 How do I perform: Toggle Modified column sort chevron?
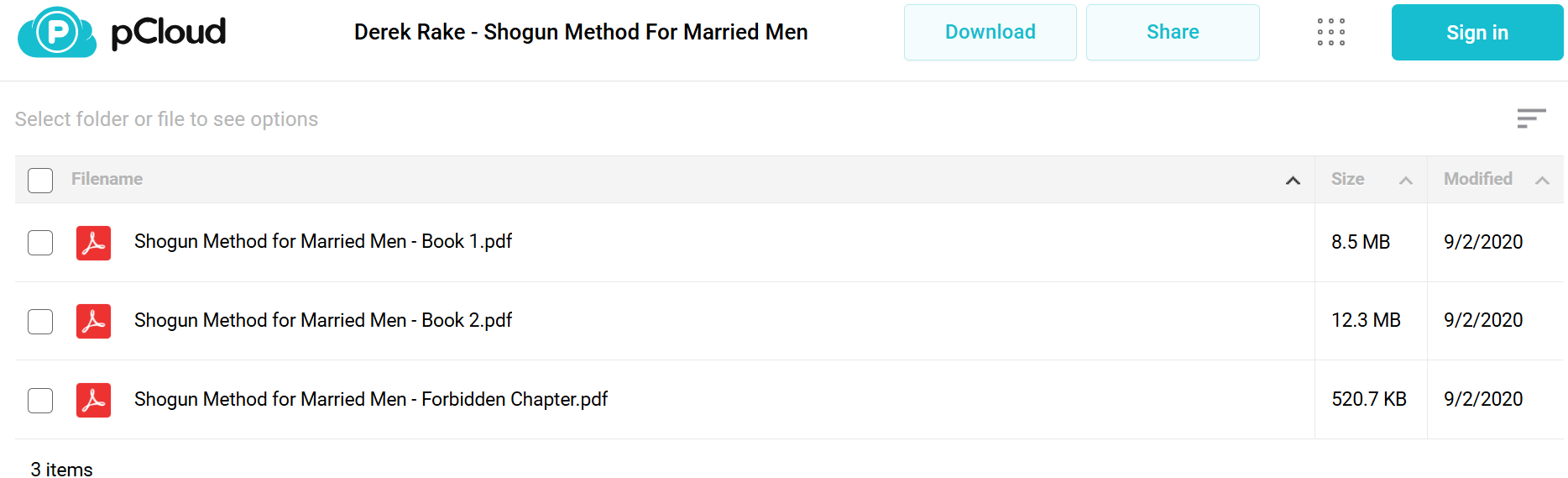1542,181
